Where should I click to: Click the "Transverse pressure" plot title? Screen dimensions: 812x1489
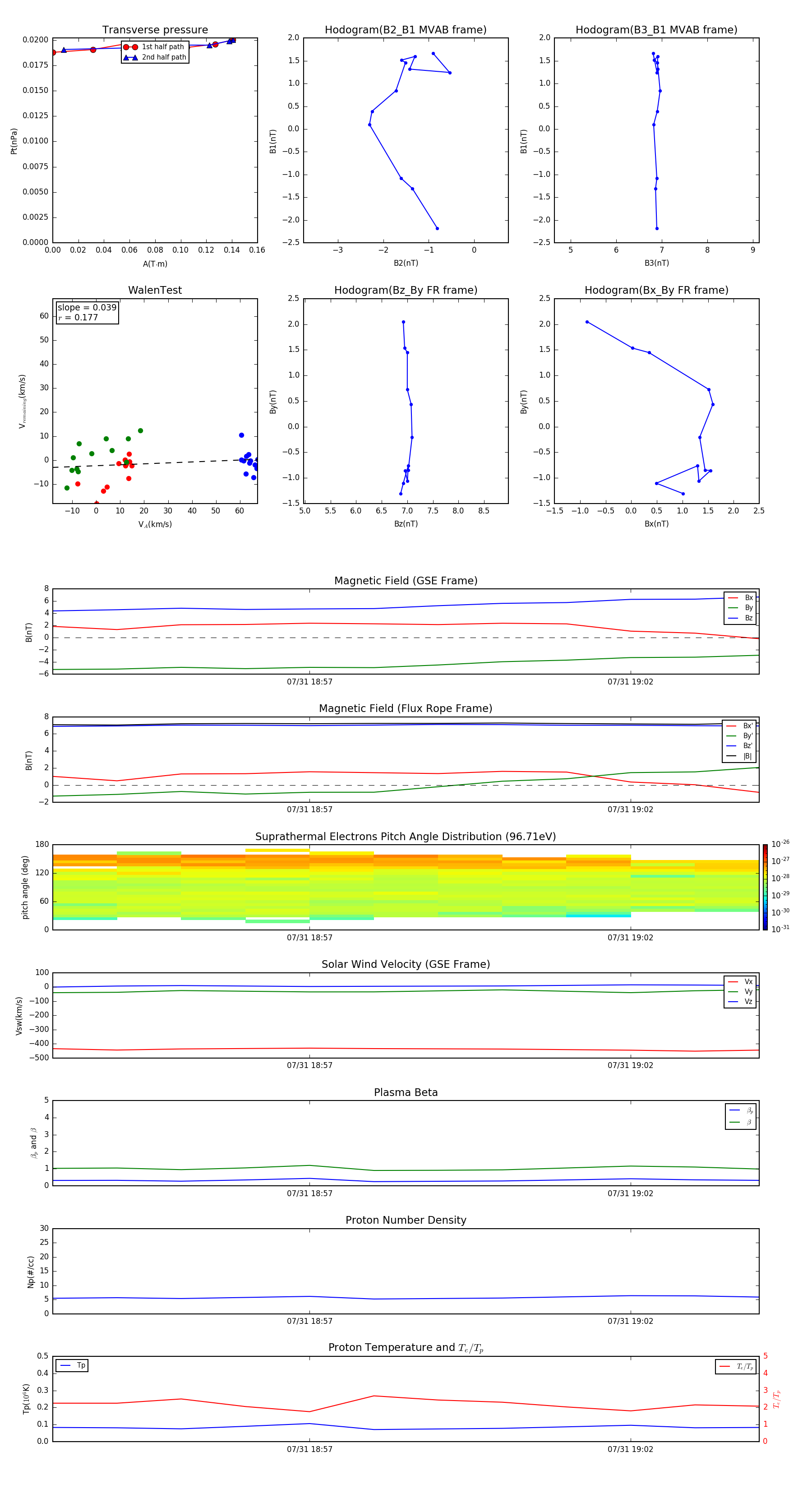pyautogui.click(x=155, y=30)
